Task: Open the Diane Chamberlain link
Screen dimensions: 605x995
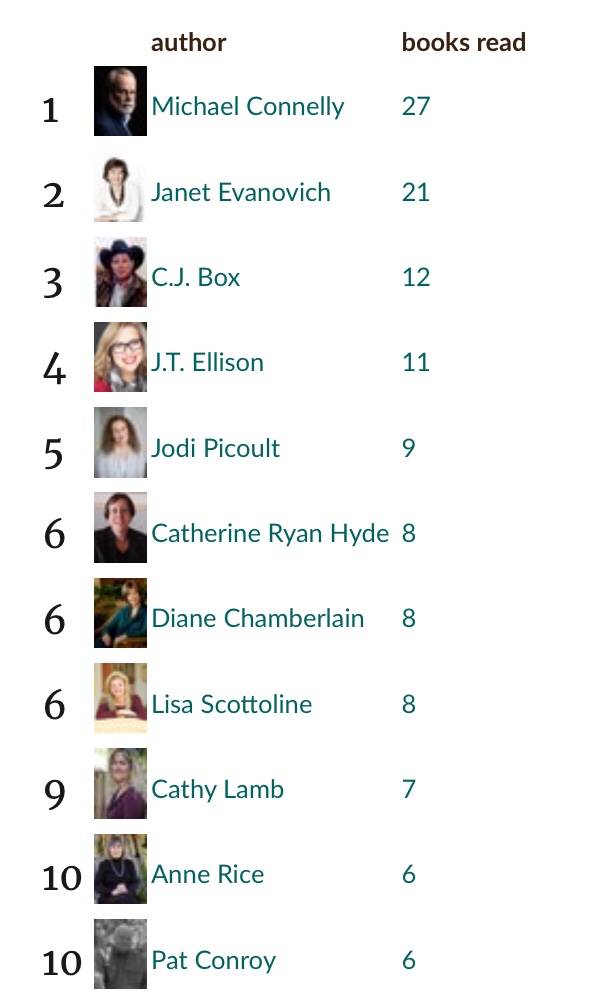Action: (x=258, y=618)
